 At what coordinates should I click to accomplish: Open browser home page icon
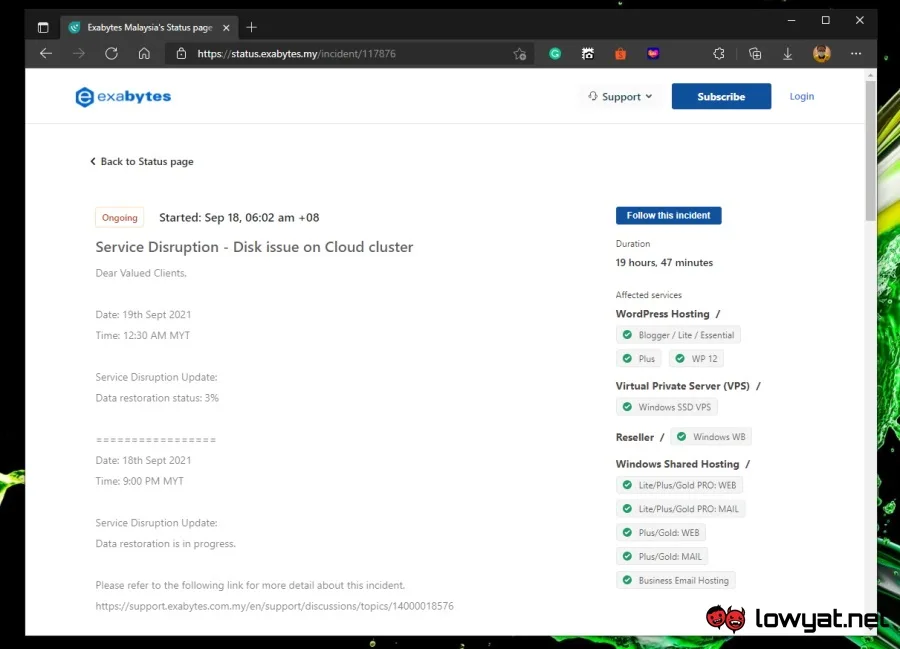(144, 53)
